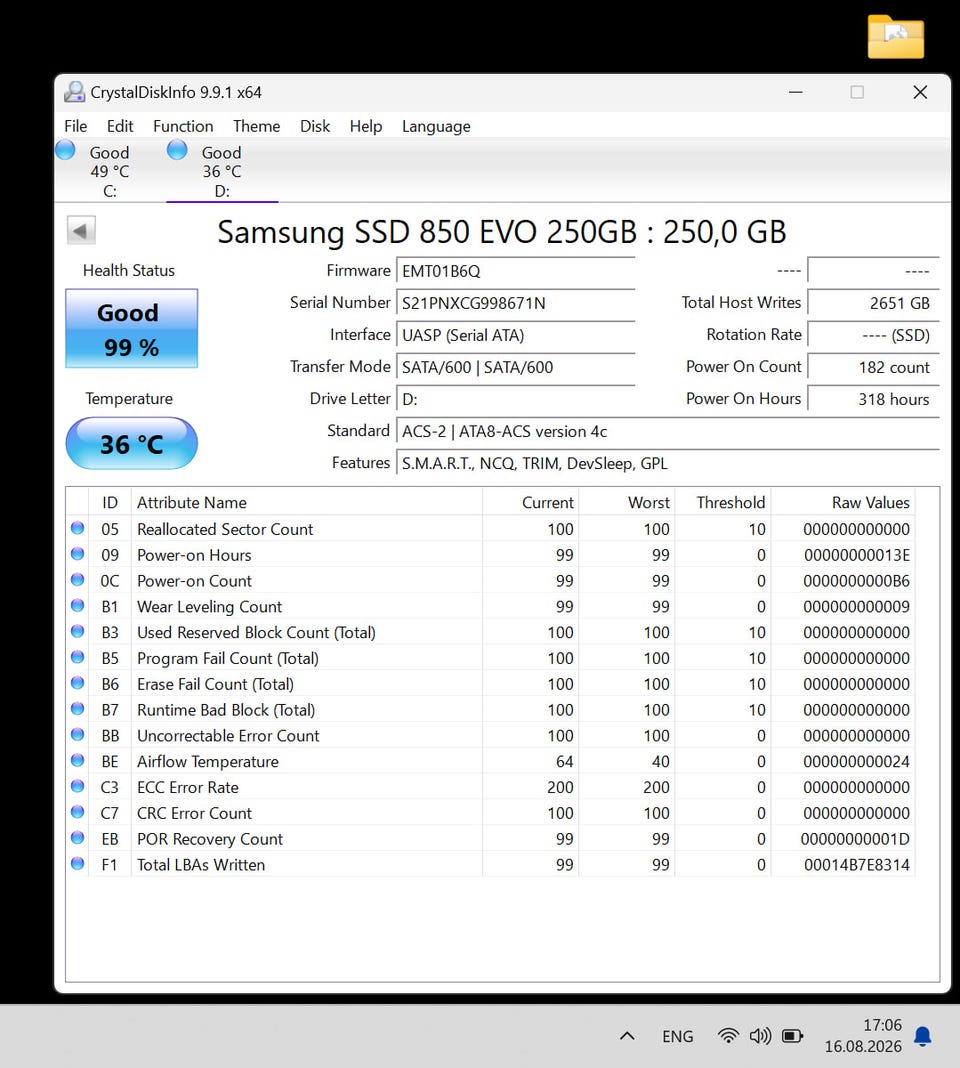Click the status dot for Erase Fail Count
Viewport: 960px width, 1068px height.
[78, 683]
